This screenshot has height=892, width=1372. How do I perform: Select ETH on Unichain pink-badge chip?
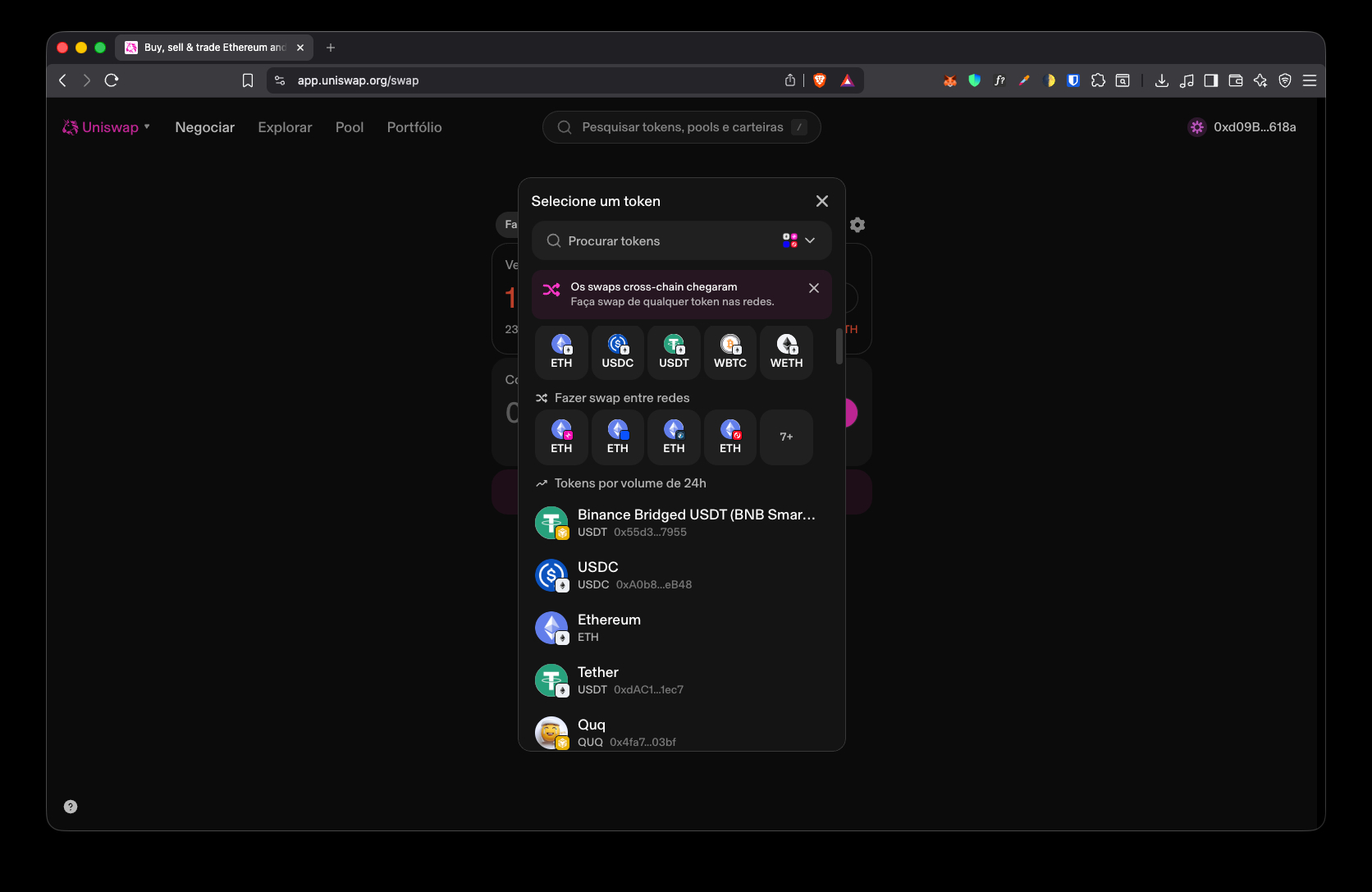[x=561, y=437]
